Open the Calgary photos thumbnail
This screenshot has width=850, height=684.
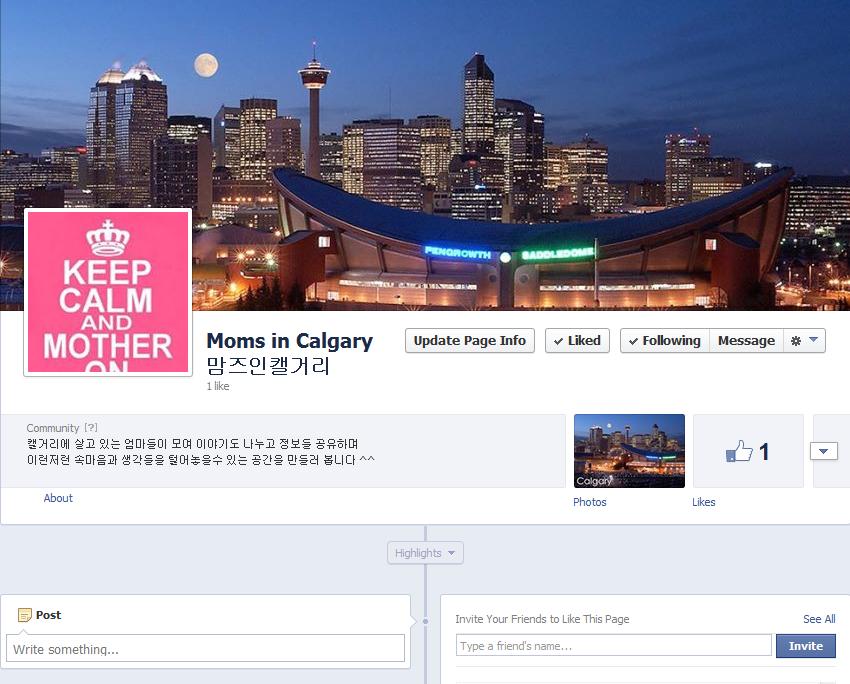[x=629, y=451]
